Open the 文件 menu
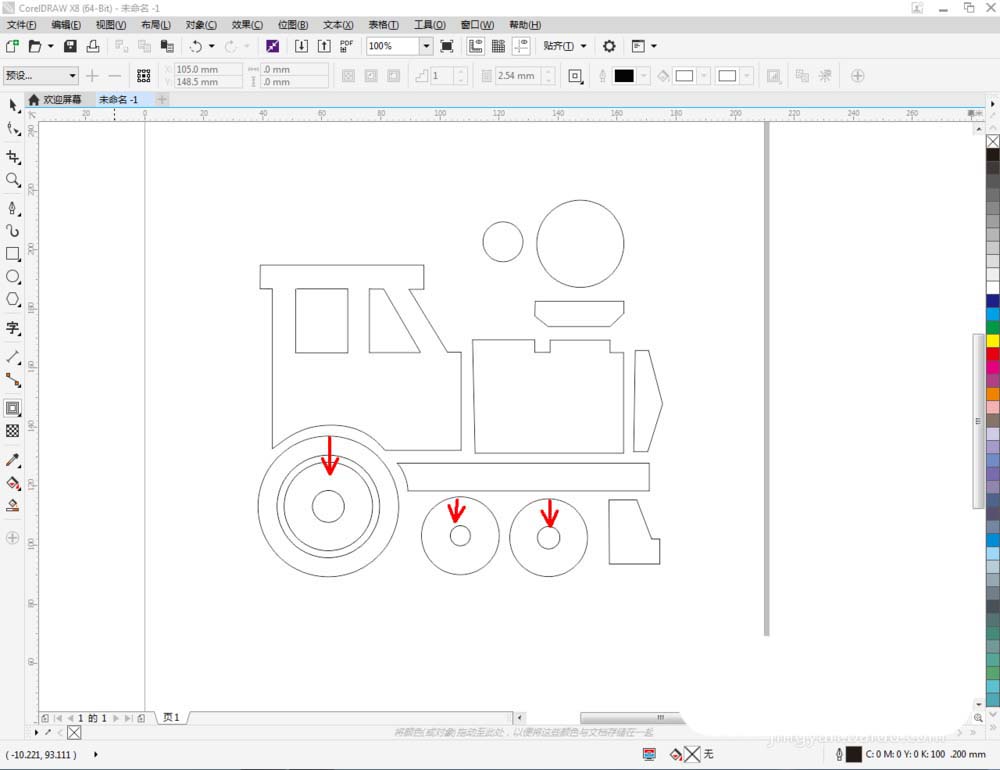Image resolution: width=1000 pixels, height=770 pixels. click(x=22, y=25)
